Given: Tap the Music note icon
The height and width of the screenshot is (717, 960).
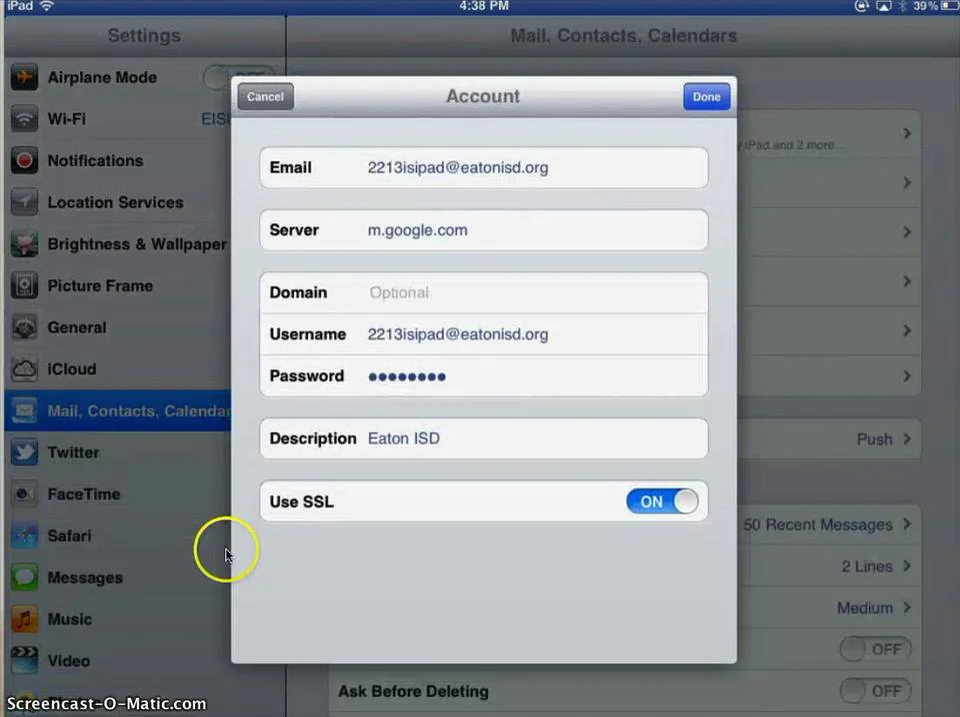Looking at the screenshot, I should click(x=24, y=619).
